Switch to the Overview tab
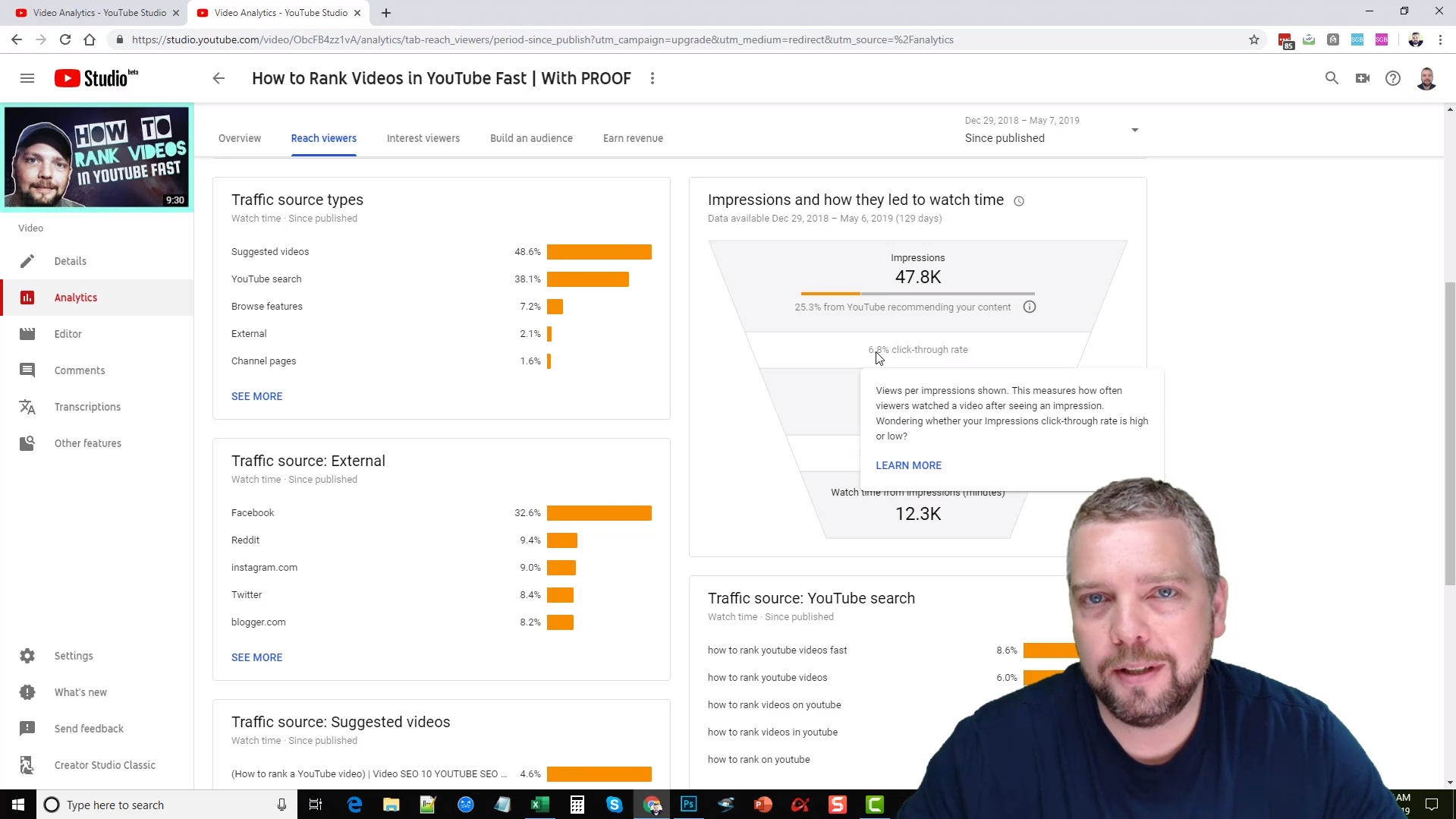Image resolution: width=1456 pixels, height=819 pixels. tap(240, 138)
